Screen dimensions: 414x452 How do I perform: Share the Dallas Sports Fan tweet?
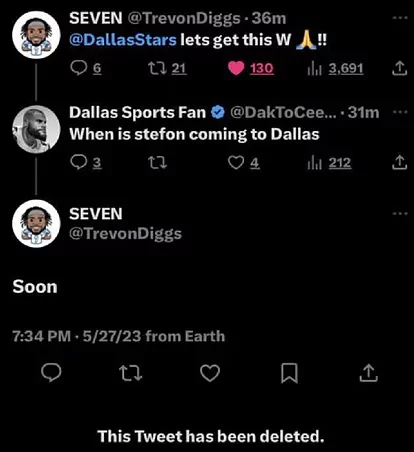(x=399, y=162)
